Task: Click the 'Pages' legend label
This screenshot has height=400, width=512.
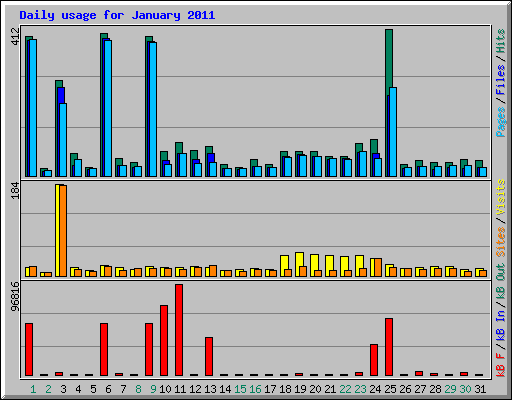Action: [x=500, y=122]
